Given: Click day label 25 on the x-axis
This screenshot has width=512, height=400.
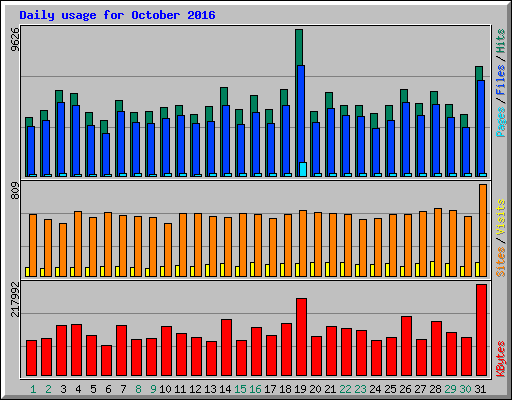Looking at the screenshot, I should pyautogui.click(x=390, y=389).
